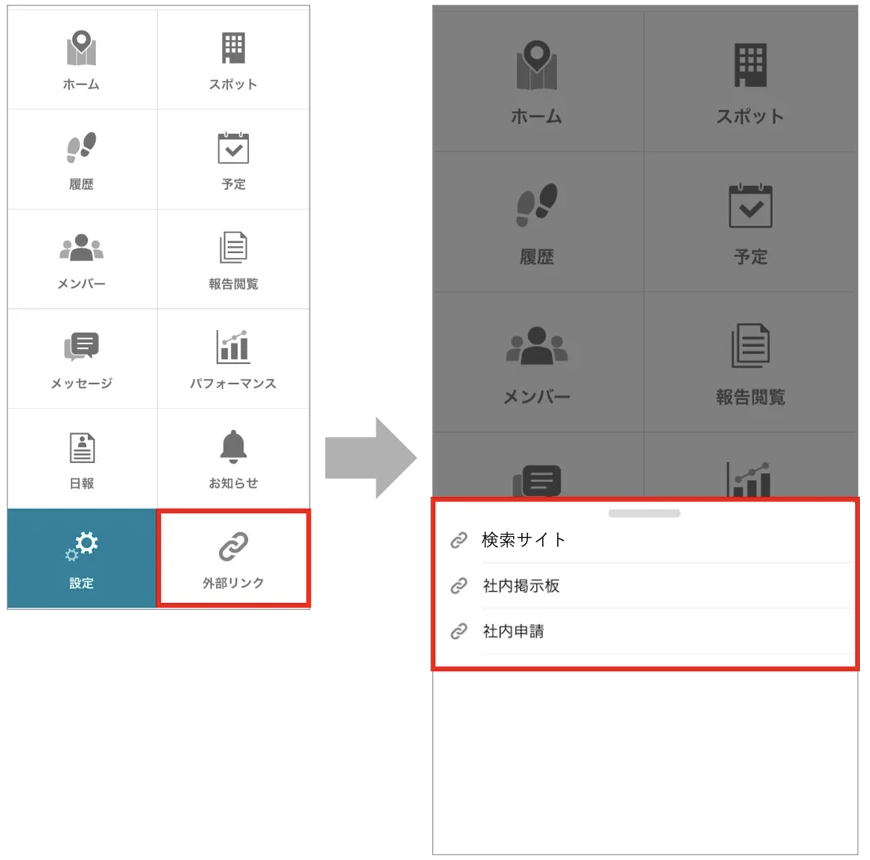
Task: Click dimmed メンバー label in right screen
Action: [537, 397]
